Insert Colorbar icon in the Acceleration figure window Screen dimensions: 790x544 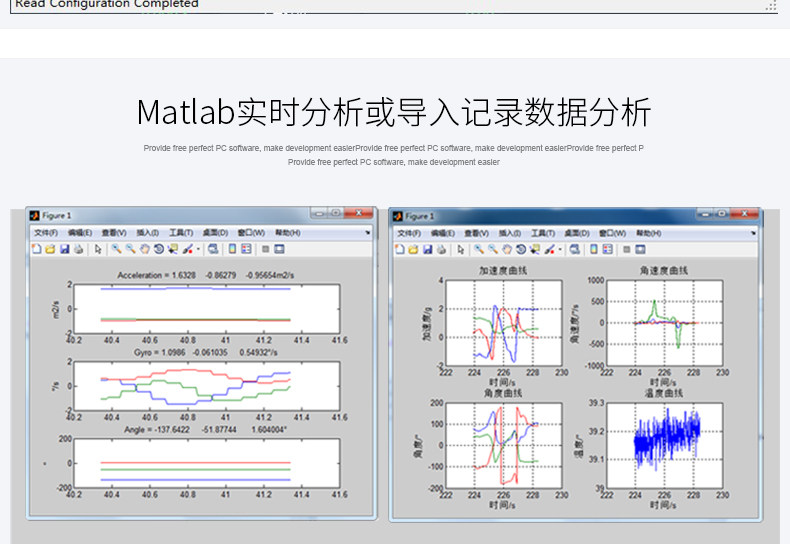(232, 249)
